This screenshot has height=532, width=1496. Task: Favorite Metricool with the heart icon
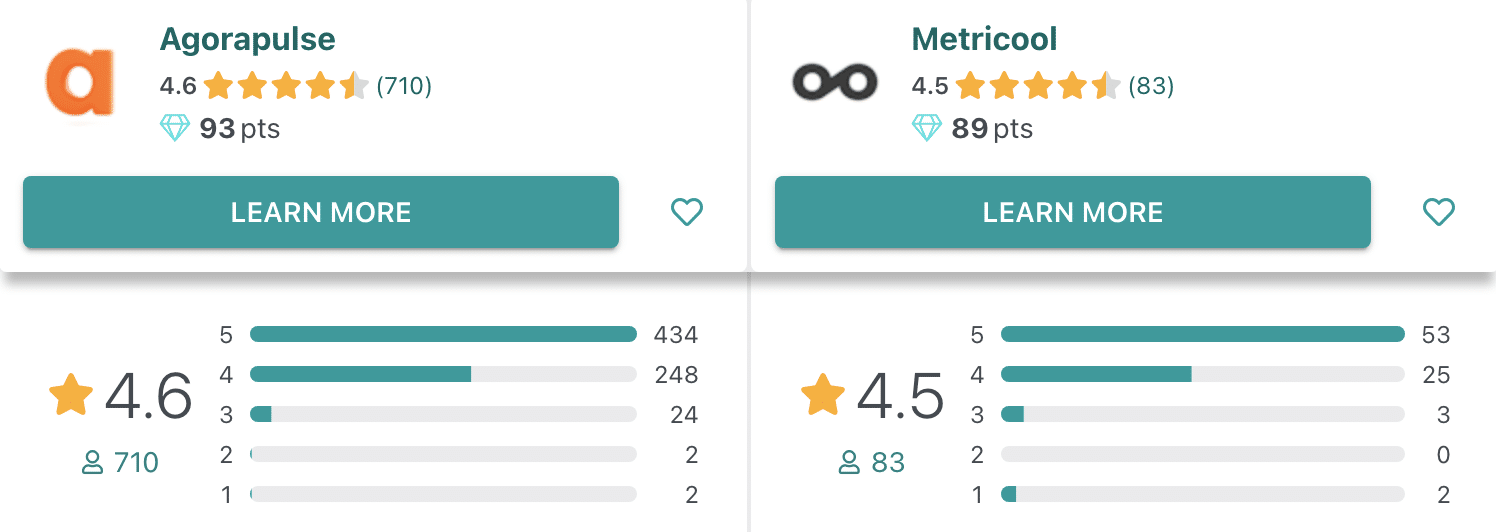pos(1438,212)
